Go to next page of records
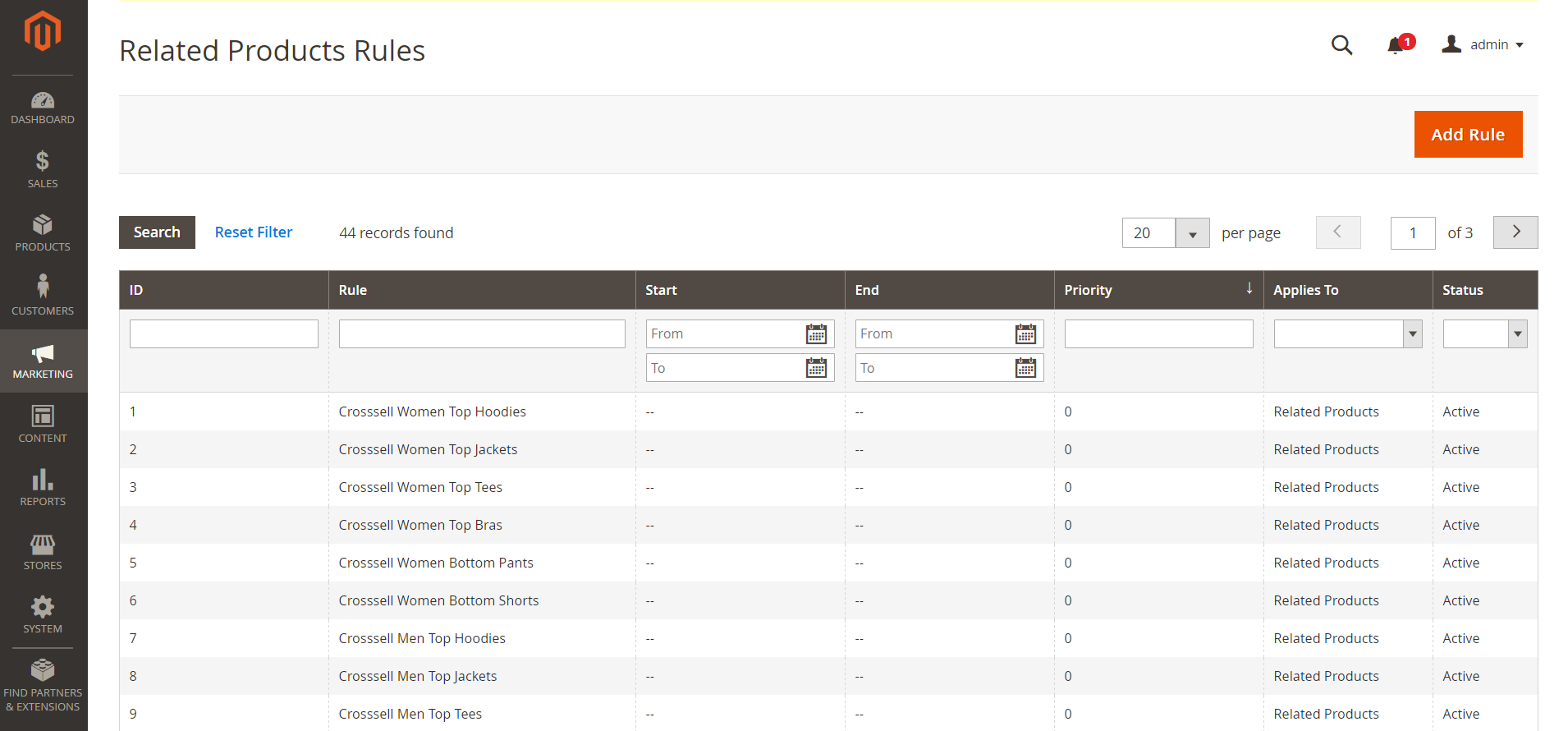1568x731 pixels. pyautogui.click(x=1515, y=232)
